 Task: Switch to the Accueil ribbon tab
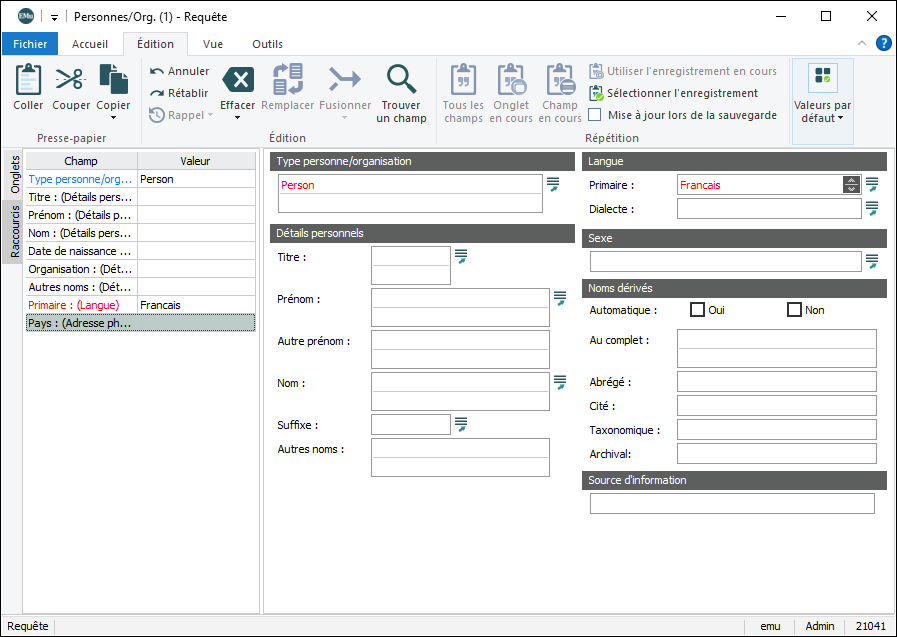tap(90, 44)
